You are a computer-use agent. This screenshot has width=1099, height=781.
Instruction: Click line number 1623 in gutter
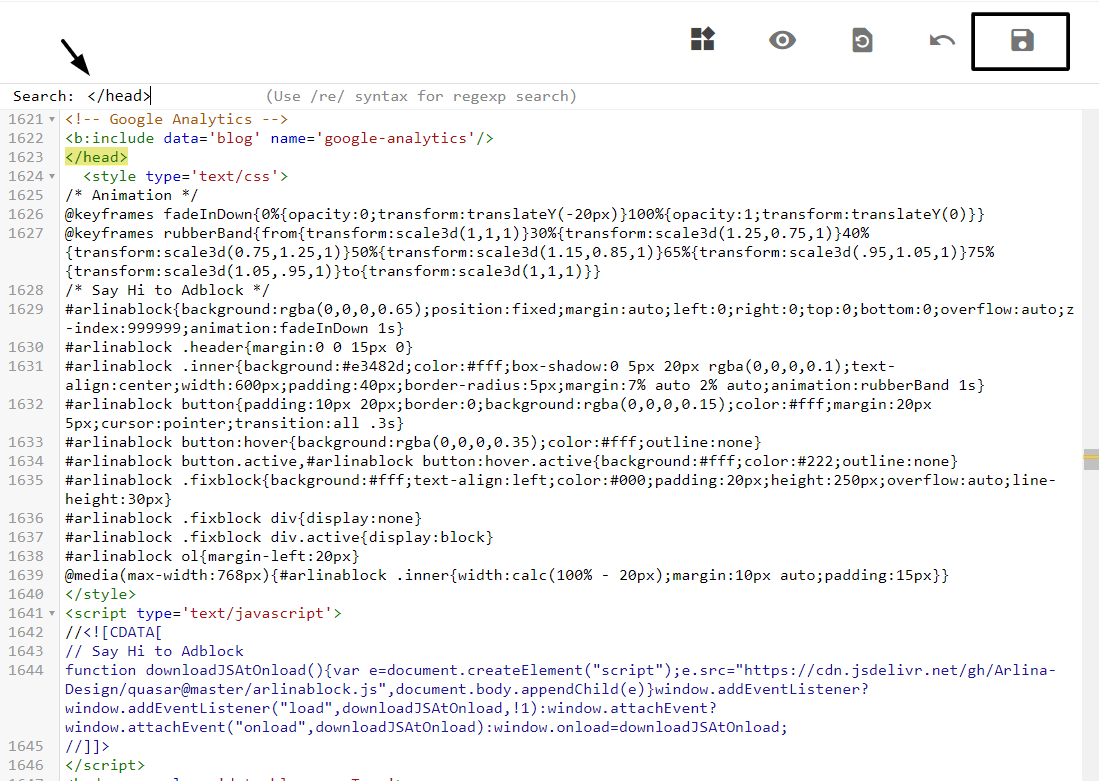(26, 157)
